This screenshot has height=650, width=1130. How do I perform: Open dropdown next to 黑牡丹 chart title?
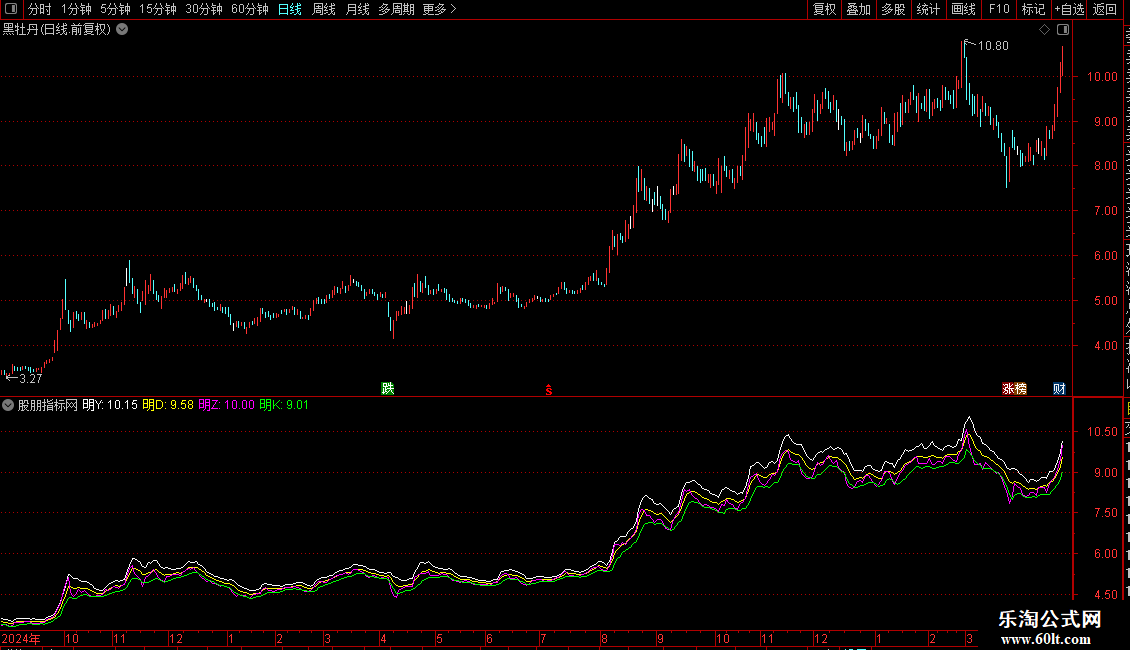point(123,29)
